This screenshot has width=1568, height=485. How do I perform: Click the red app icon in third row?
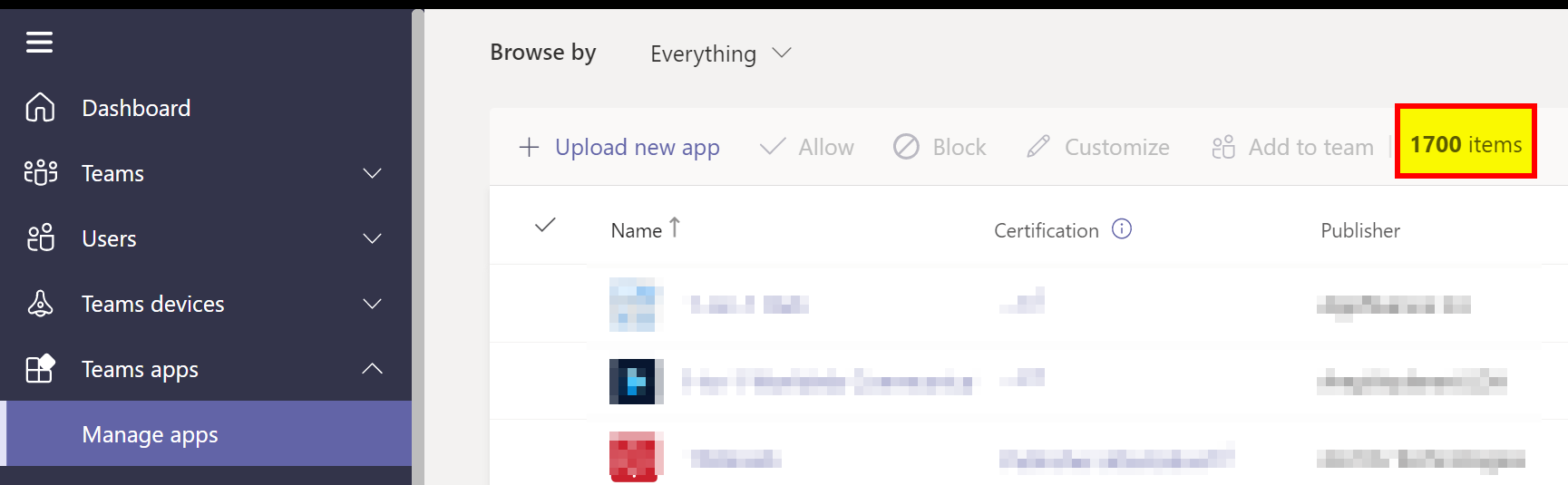coord(636,456)
